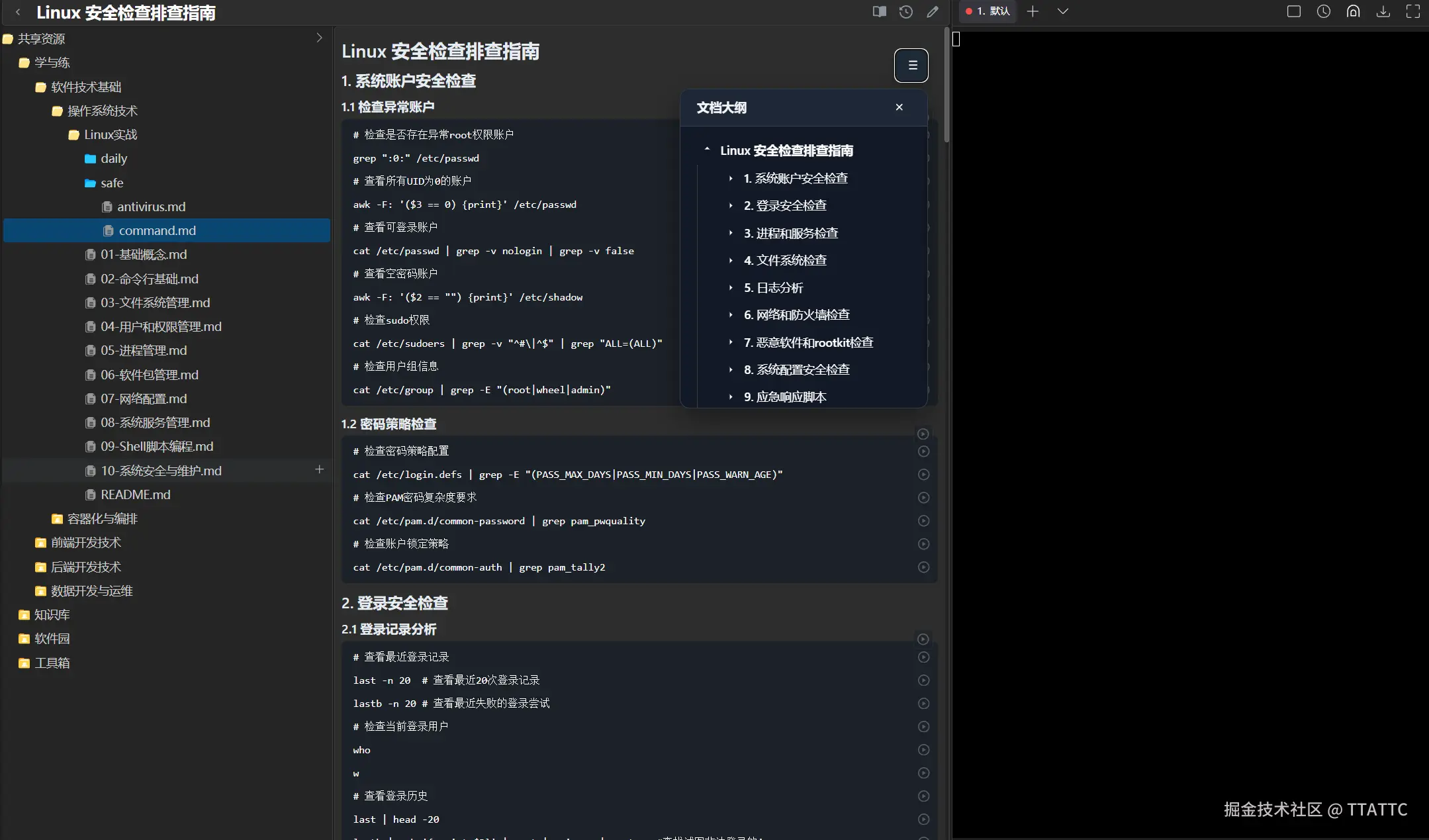The width and height of the screenshot is (1429, 840).
Task: Close the document outline (文档大纲) panel
Action: 899,107
